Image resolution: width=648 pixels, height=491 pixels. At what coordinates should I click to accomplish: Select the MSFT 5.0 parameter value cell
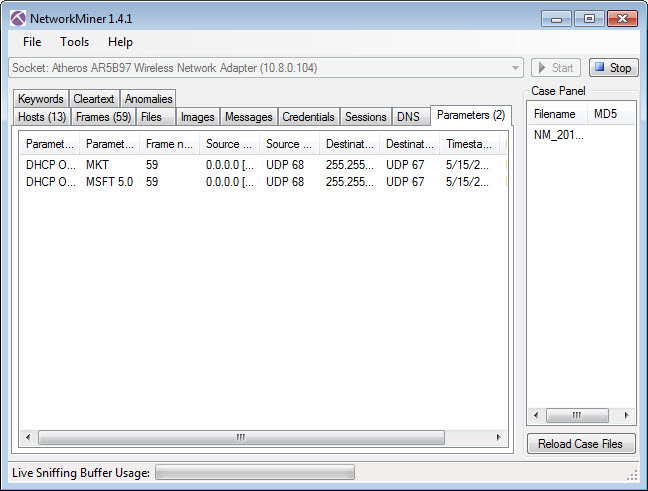point(110,182)
